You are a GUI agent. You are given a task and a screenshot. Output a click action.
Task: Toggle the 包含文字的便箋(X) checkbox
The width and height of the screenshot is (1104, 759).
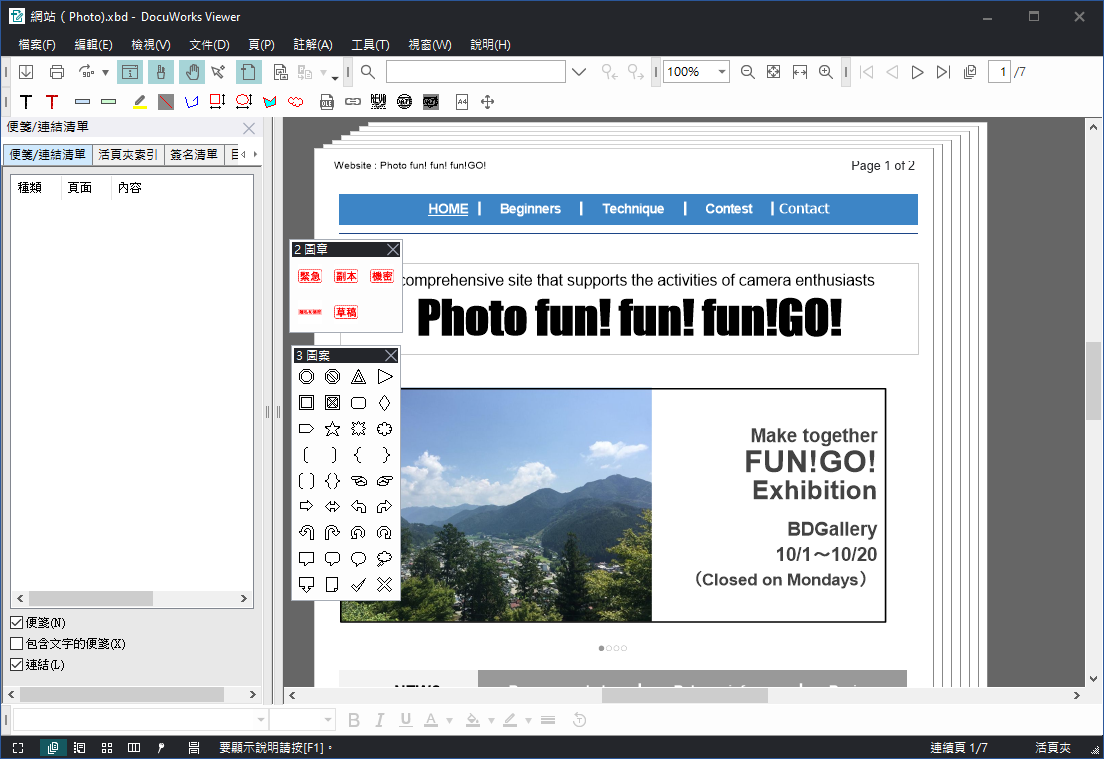(x=17, y=644)
